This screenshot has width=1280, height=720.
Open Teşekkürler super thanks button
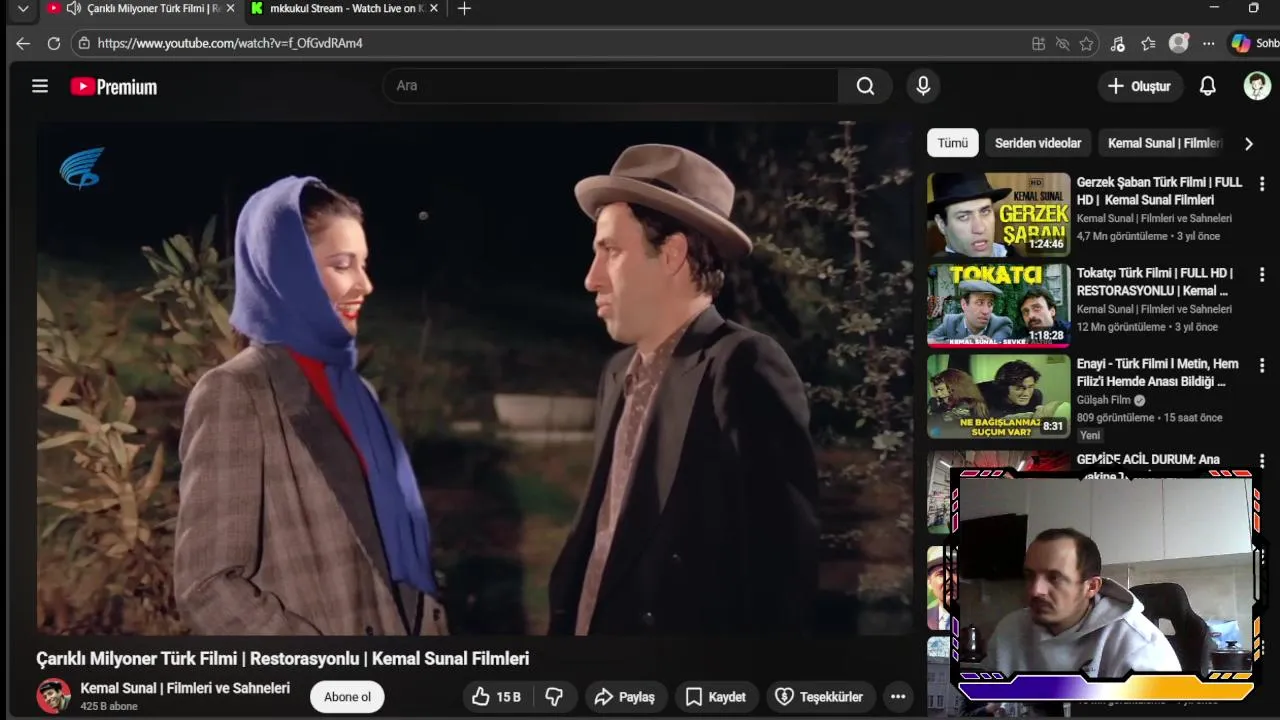click(820, 697)
